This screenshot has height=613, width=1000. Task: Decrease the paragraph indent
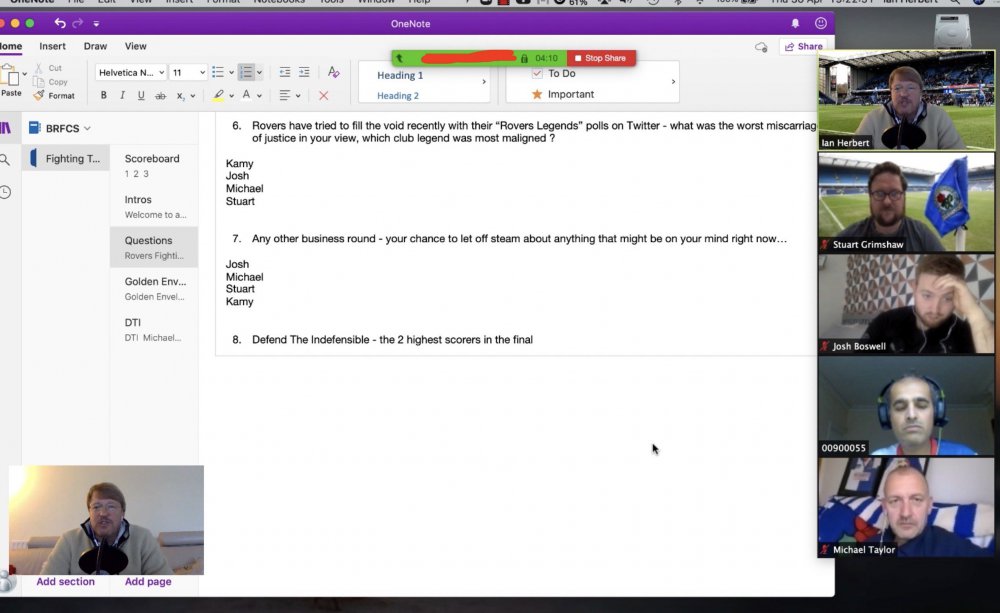[285, 72]
